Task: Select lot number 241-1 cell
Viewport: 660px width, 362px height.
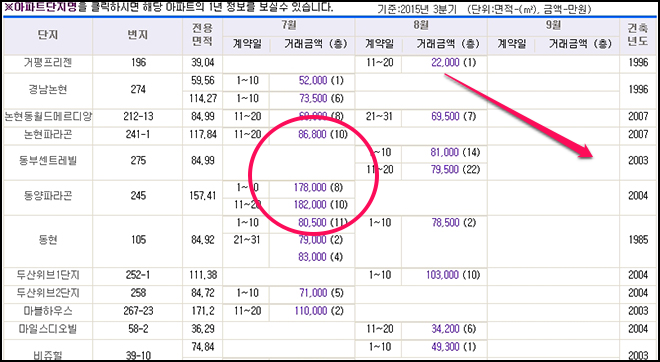Action: coord(138,135)
